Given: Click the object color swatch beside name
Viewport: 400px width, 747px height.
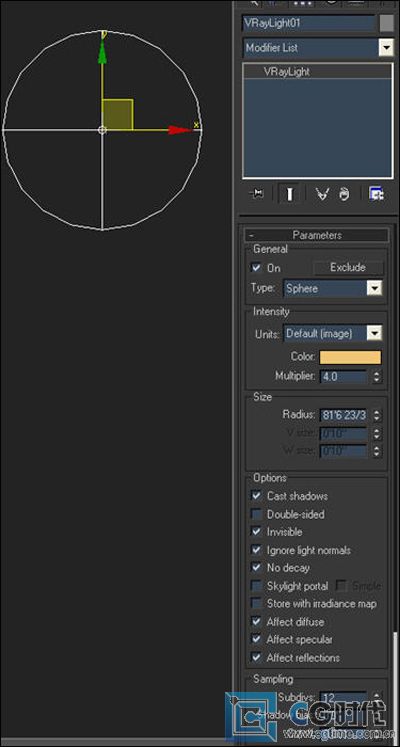Looking at the screenshot, I should [386, 23].
